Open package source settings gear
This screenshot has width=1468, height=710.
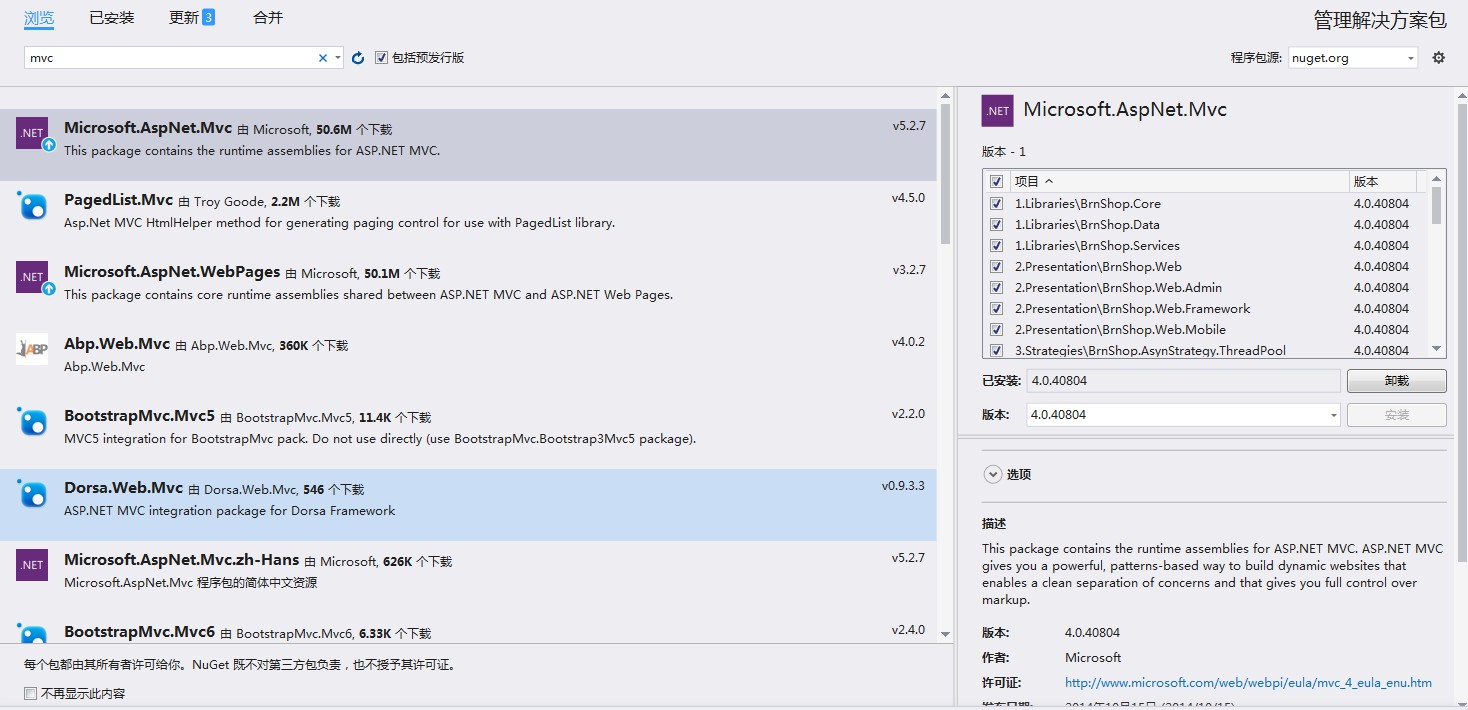(x=1439, y=57)
